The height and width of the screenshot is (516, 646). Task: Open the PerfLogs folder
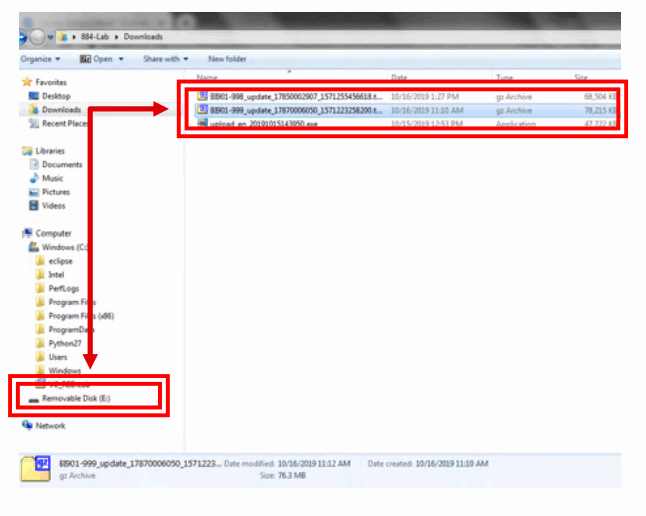tap(63, 288)
